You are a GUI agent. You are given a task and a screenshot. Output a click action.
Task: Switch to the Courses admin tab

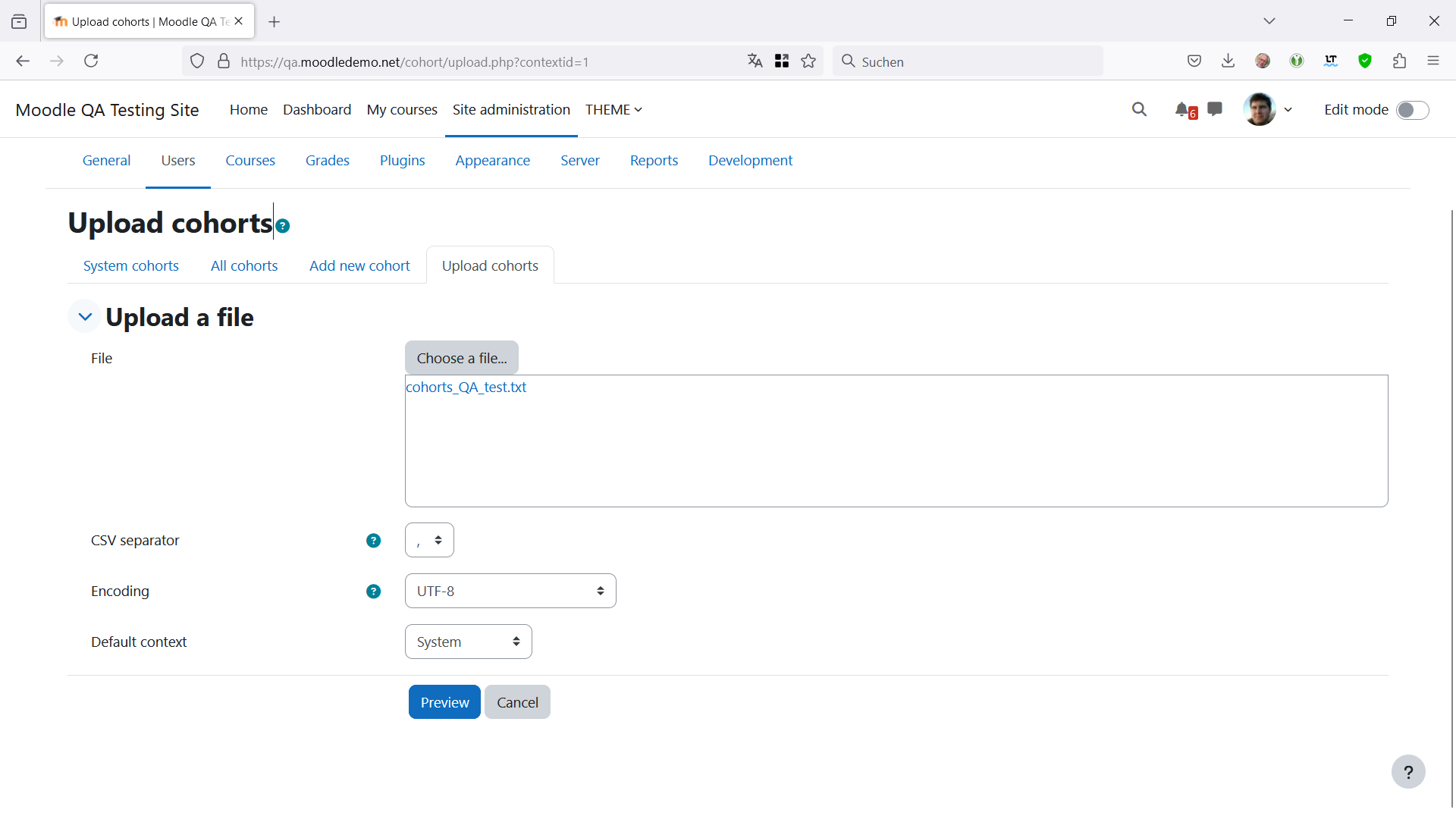(x=250, y=161)
